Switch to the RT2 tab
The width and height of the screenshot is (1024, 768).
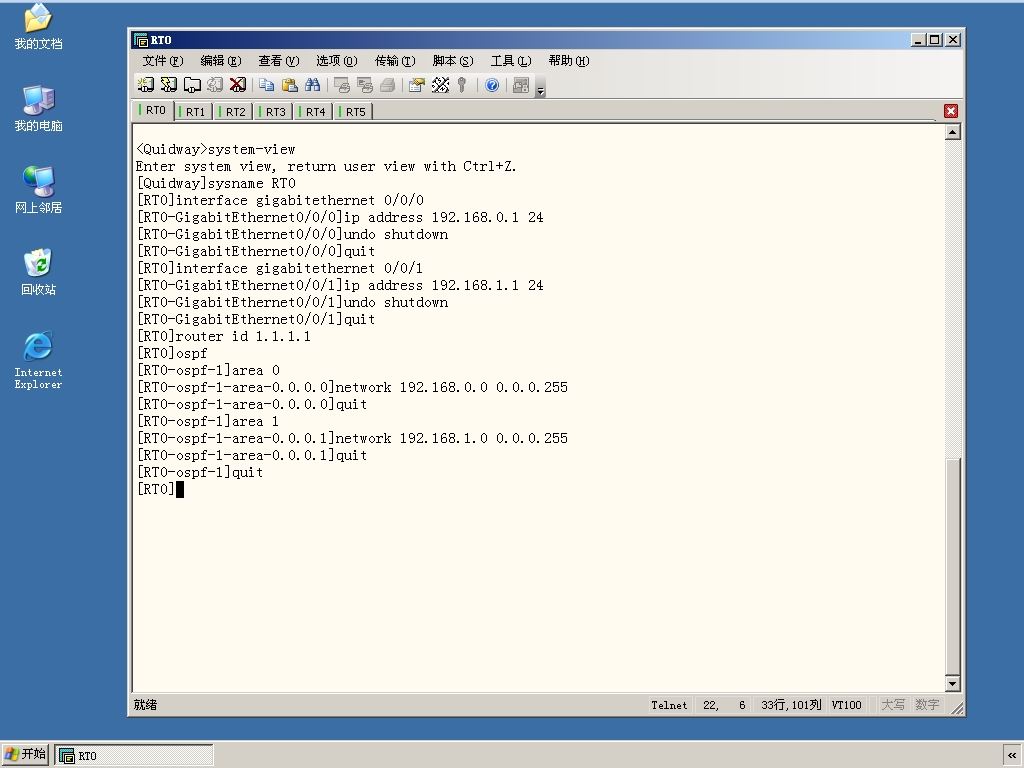234,112
